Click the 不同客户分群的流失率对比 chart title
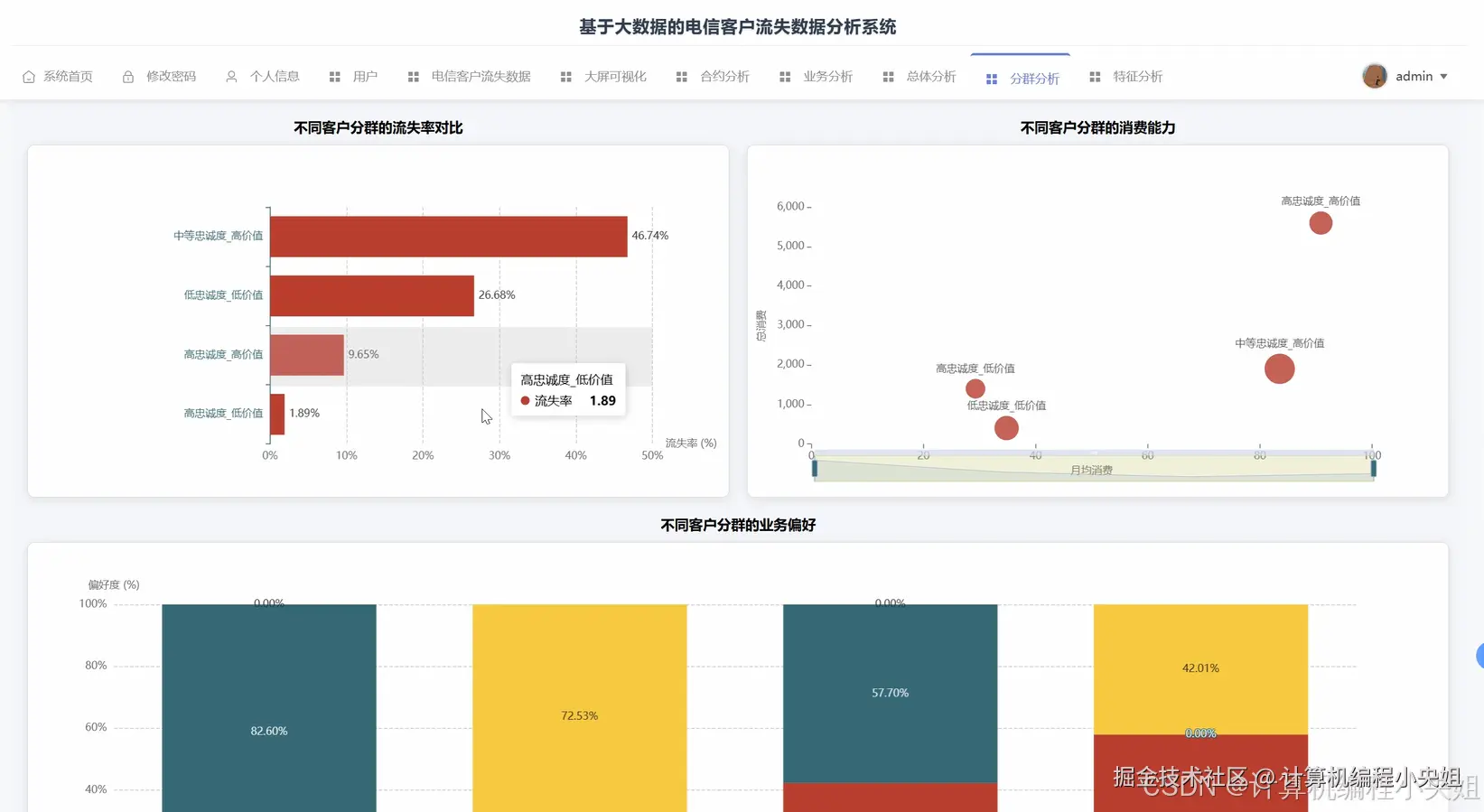This screenshot has height=812, width=1484. (378, 128)
